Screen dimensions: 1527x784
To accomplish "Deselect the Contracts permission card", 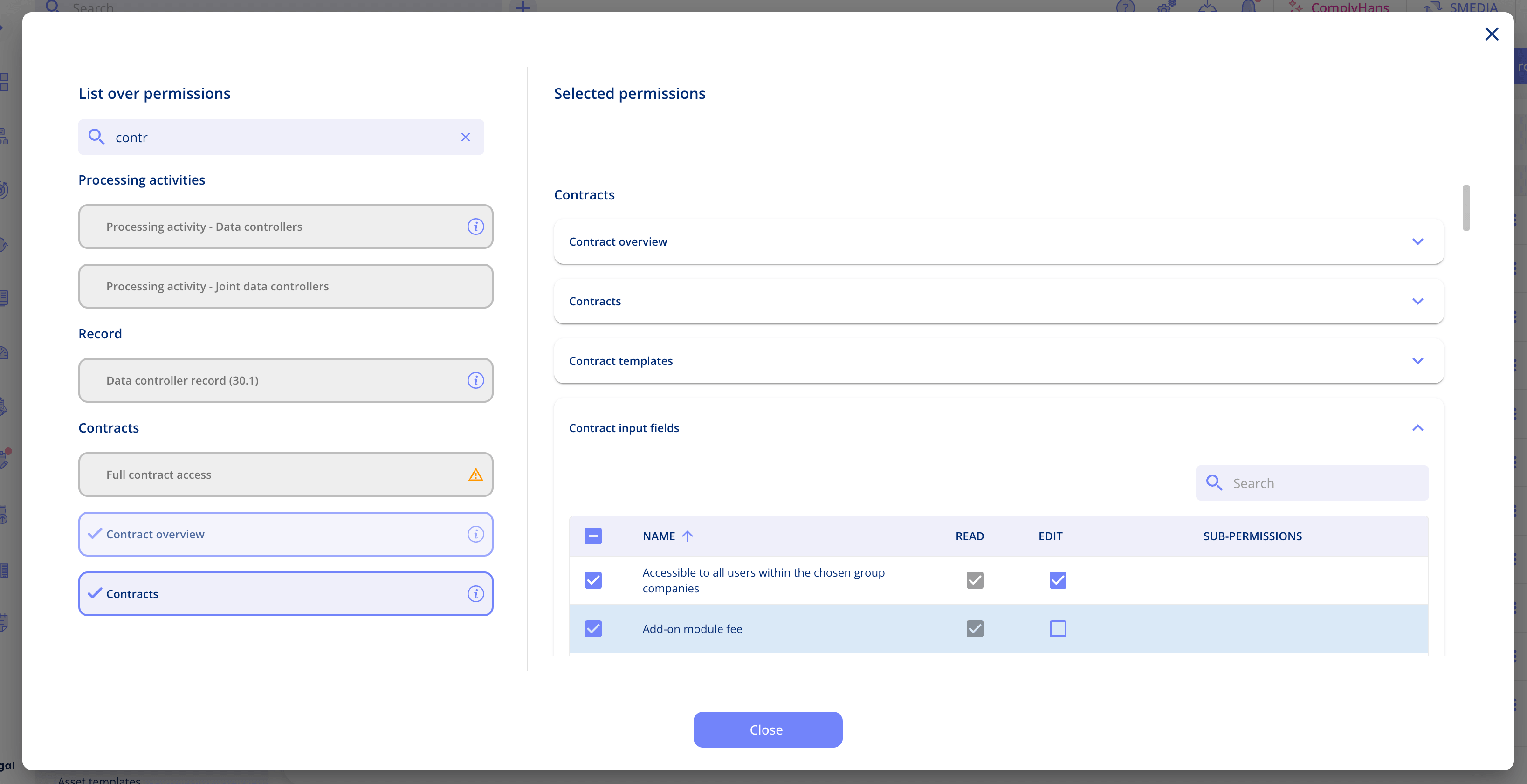I will pos(285,593).
